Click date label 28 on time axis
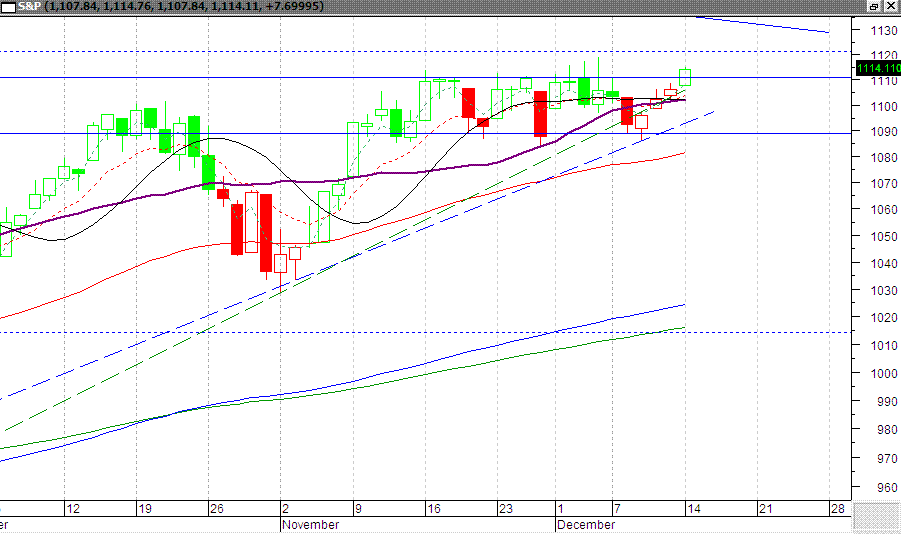901x534 pixels. (838, 509)
